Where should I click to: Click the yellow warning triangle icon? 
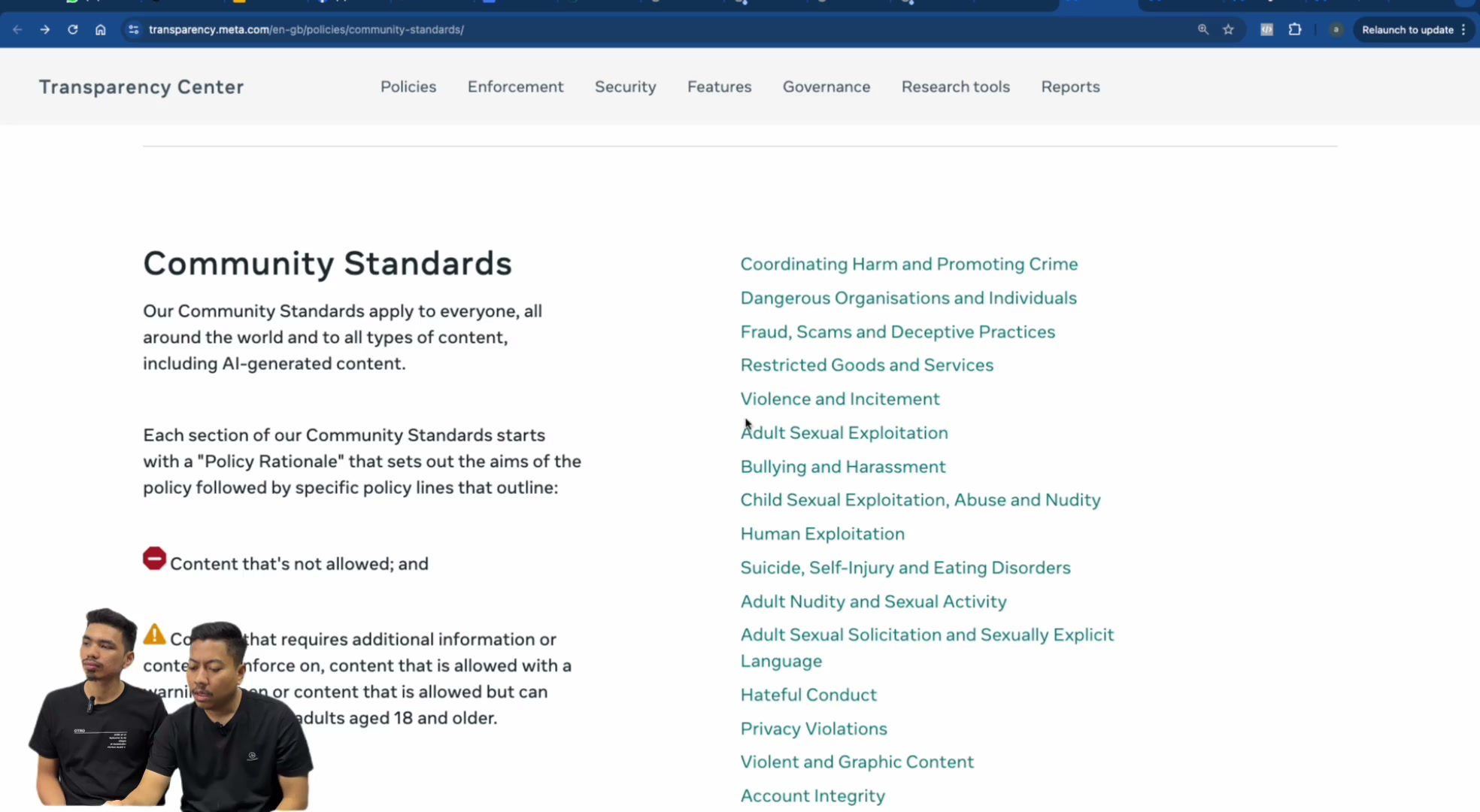[154, 635]
